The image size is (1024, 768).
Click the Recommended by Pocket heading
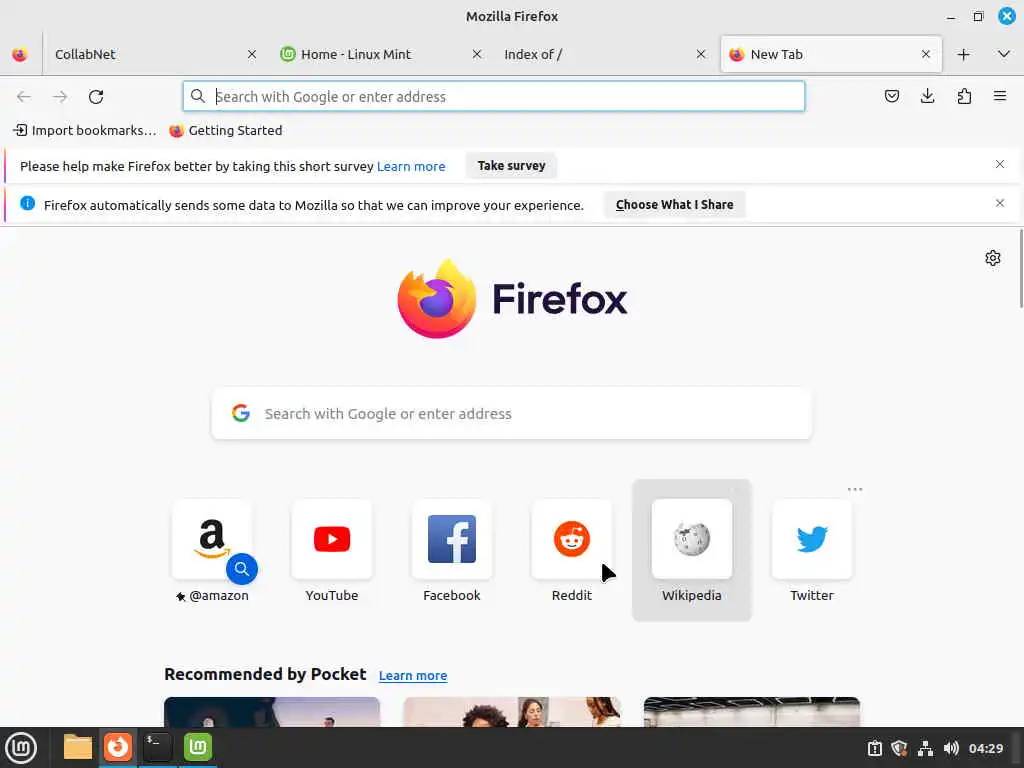click(265, 674)
